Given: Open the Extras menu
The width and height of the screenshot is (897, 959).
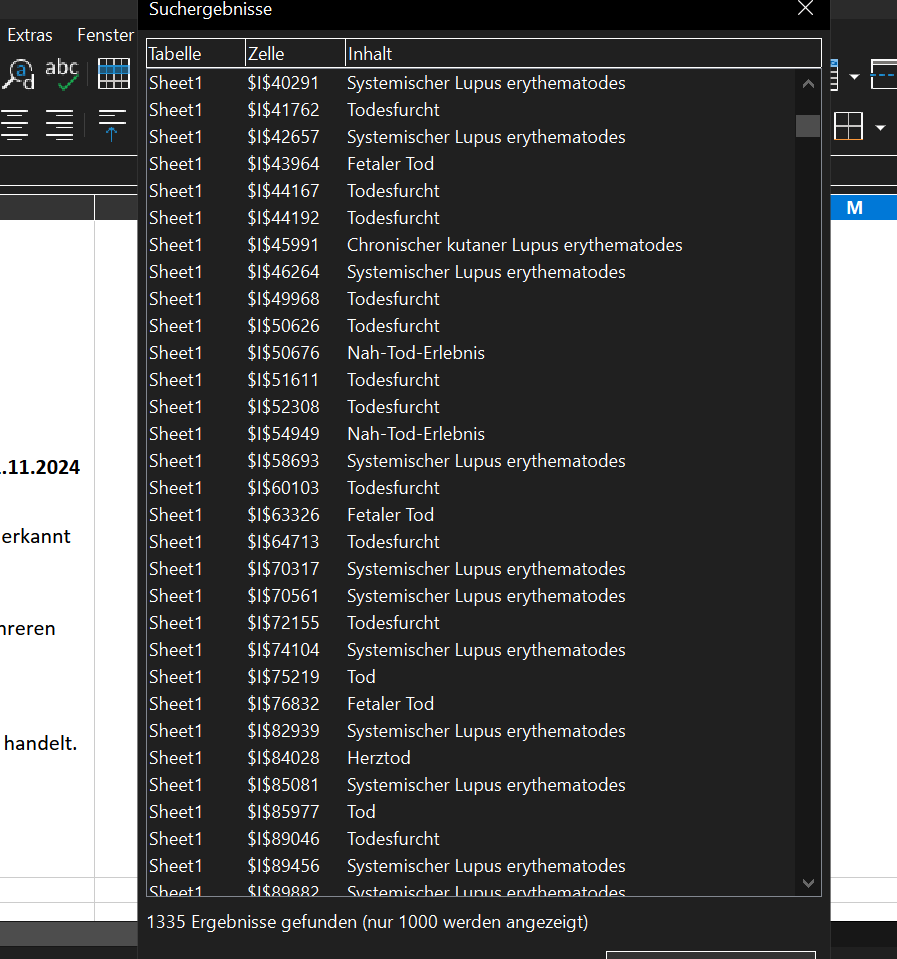Looking at the screenshot, I should 30,35.
